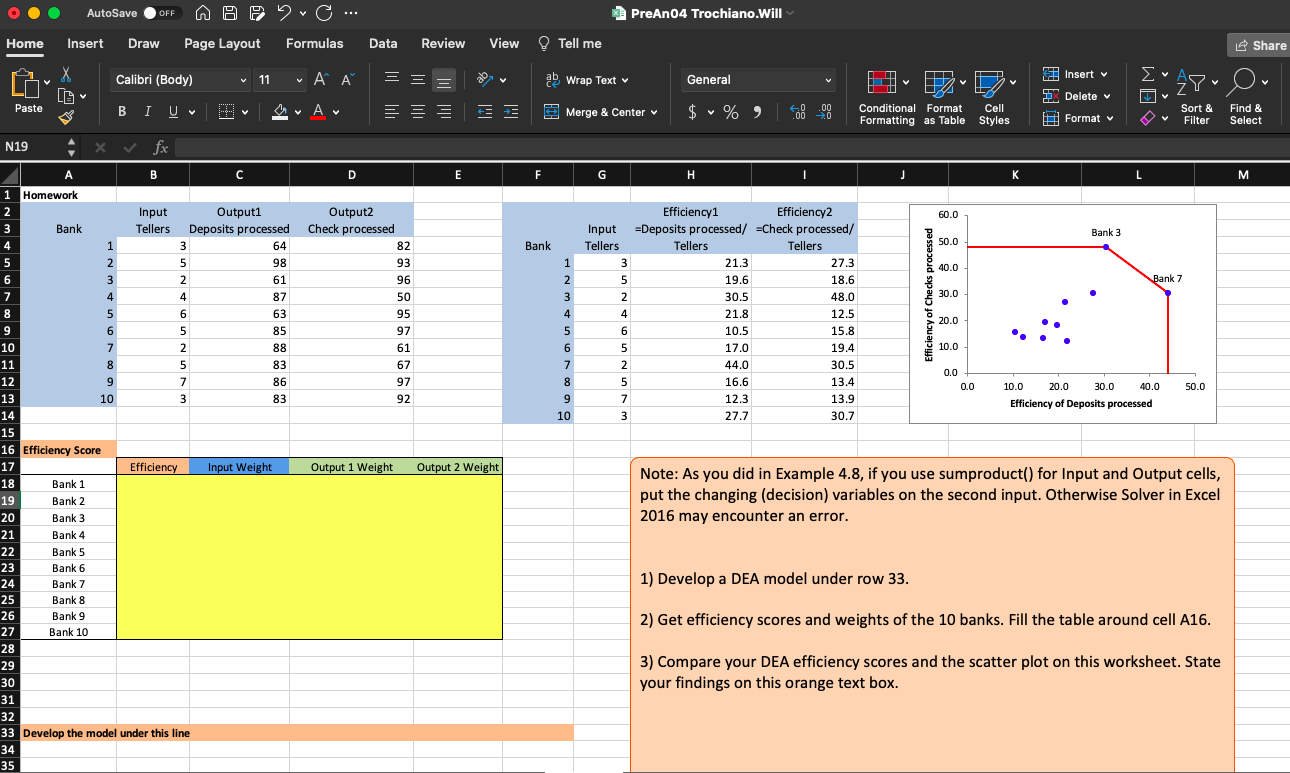The height and width of the screenshot is (773, 1290).
Task: Click the AutoSum icon
Action: coord(1146,73)
